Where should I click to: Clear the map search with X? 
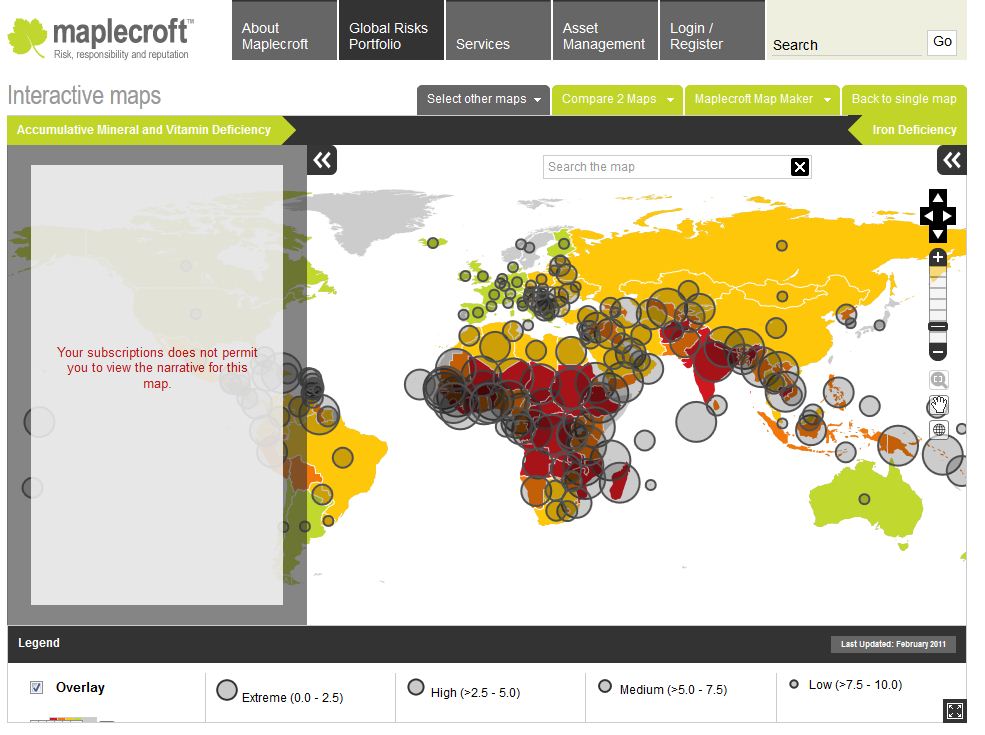pos(800,167)
